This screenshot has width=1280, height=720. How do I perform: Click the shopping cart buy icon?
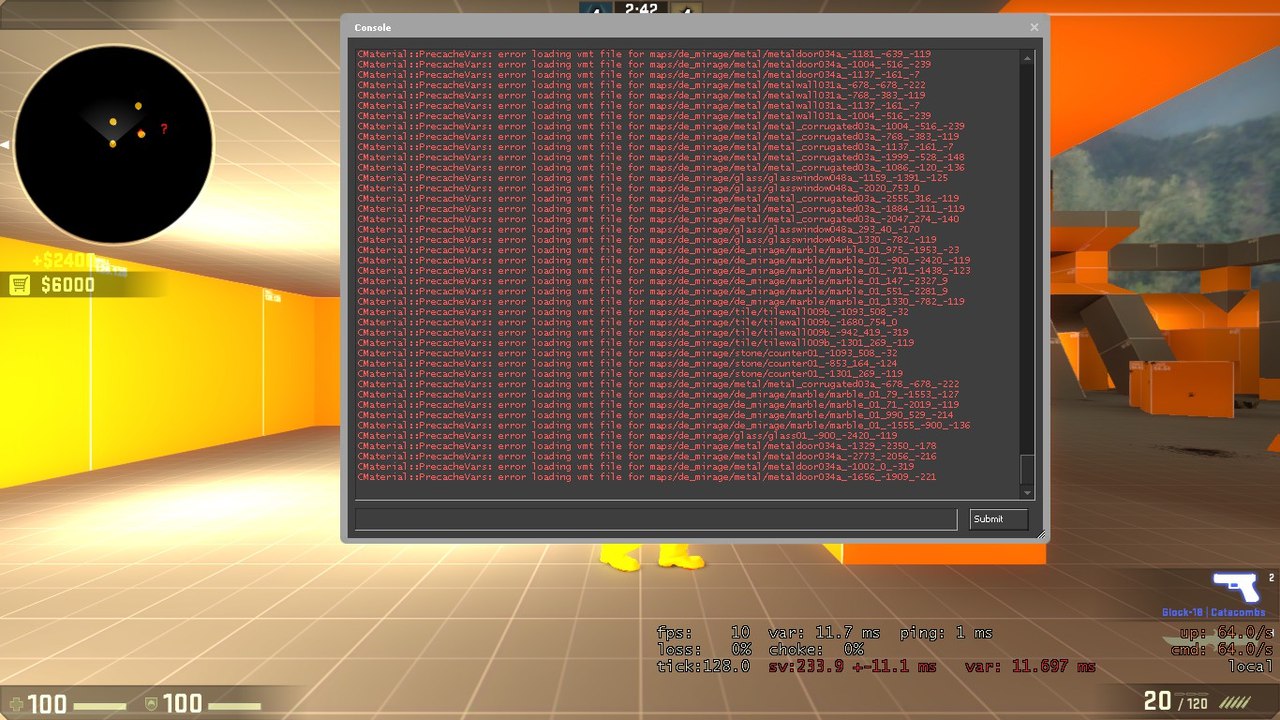point(19,286)
